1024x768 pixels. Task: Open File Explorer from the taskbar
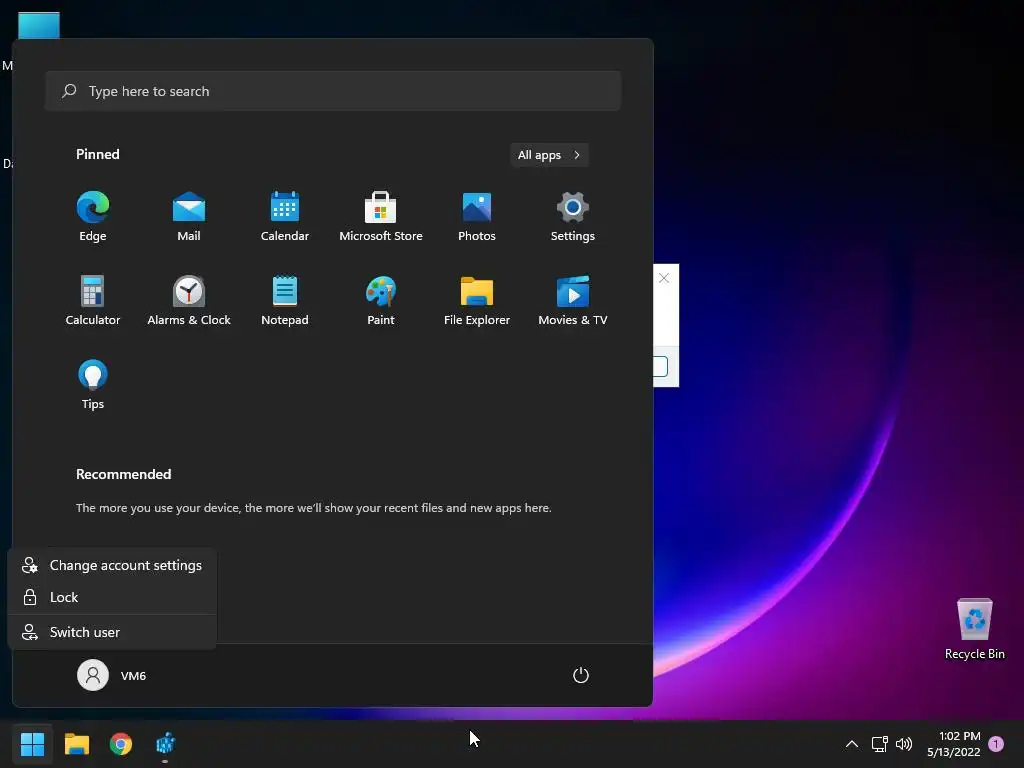tap(77, 744)
